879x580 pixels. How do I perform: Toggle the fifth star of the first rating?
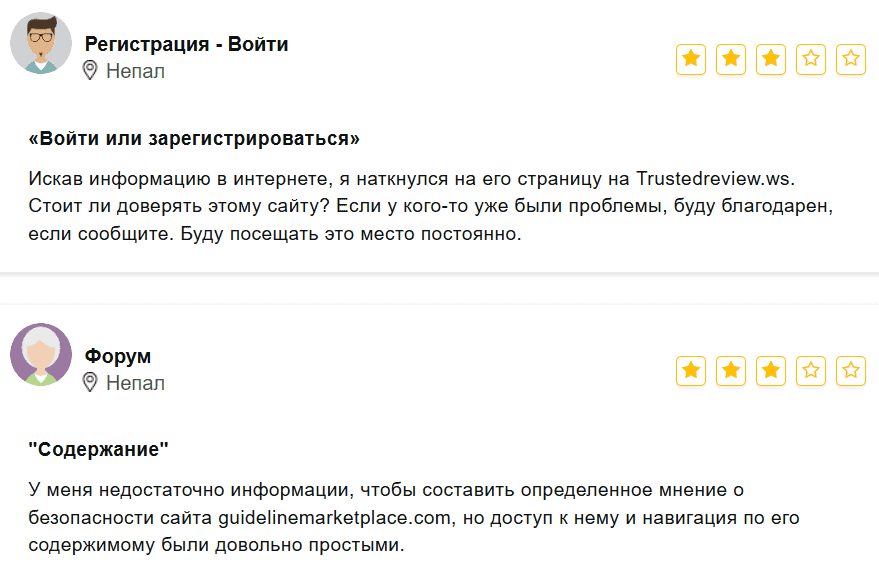tap(850, 59)
